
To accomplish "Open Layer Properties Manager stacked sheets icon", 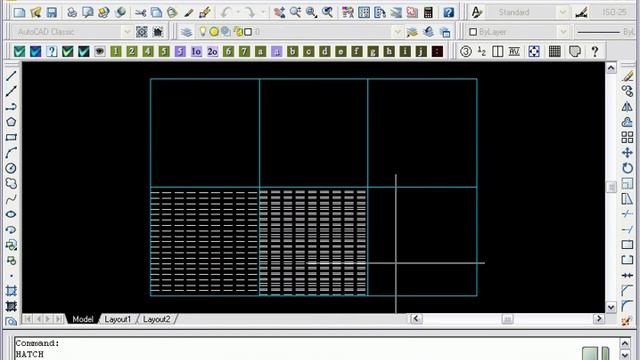I will coord(187,32).
